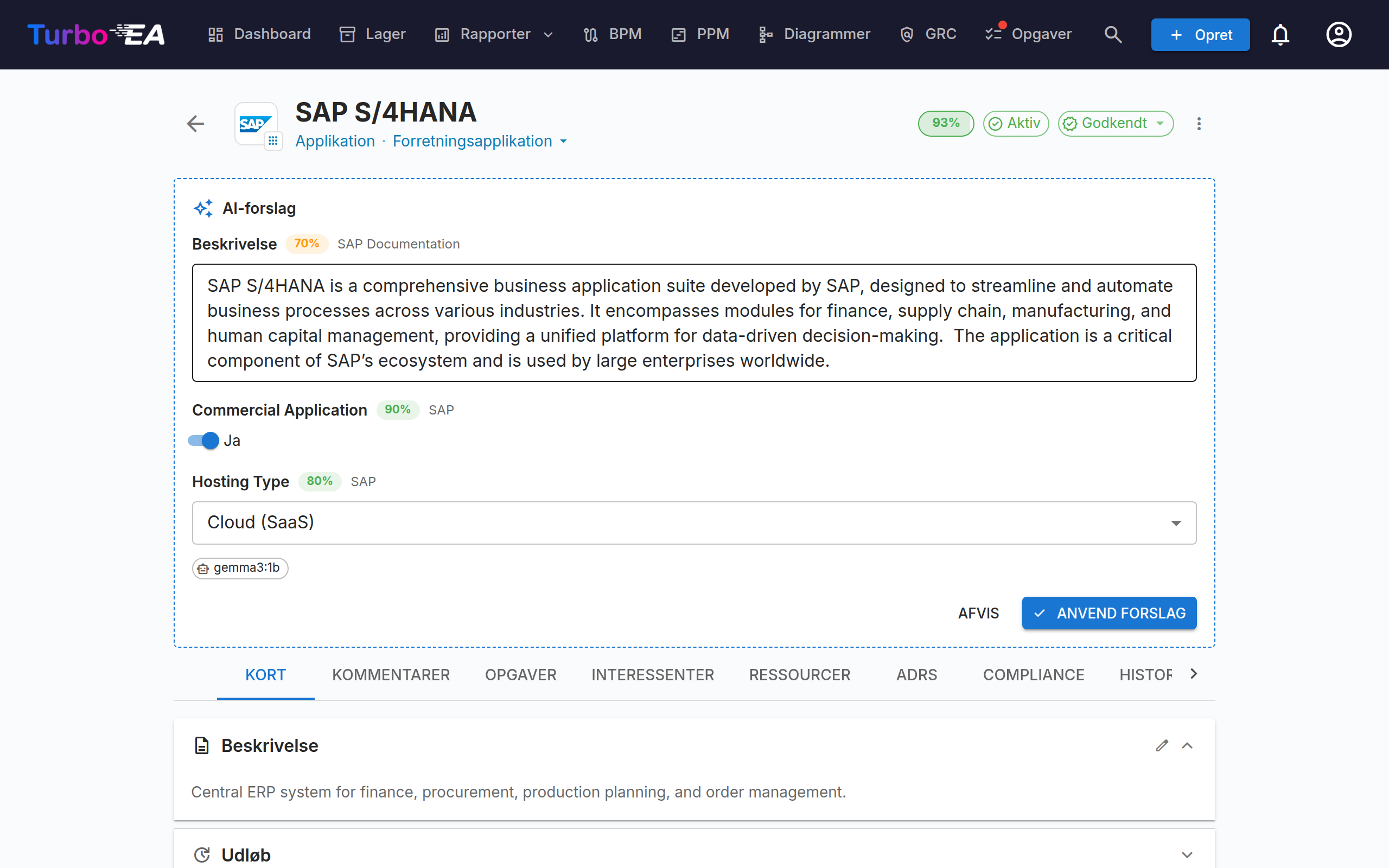
Task: Open the three-dot more options menu
Action: coord(1199,124)
